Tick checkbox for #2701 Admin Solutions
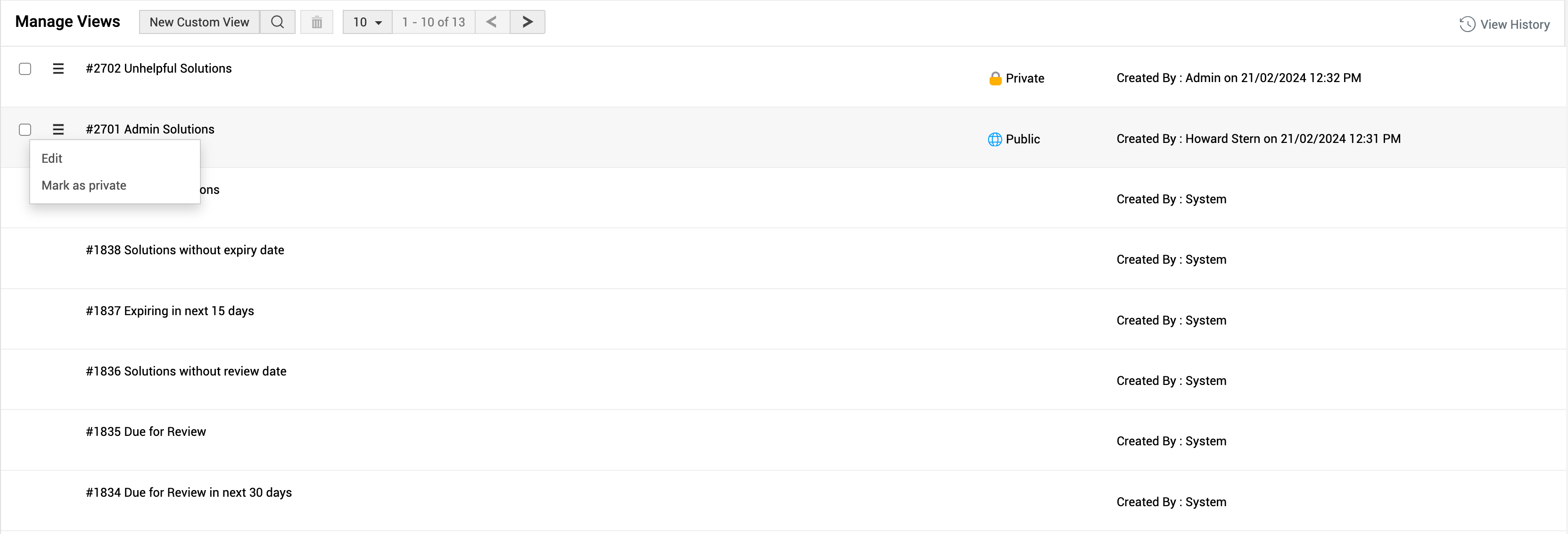Screen dimensions: 1568x534 click(x=25, y=130)
